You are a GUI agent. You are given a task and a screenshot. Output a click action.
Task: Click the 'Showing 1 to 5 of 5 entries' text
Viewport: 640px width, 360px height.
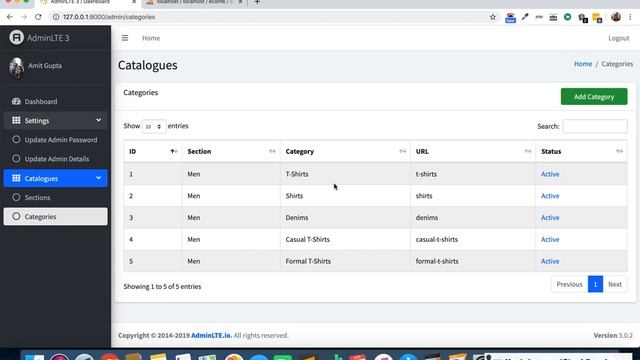162,287
